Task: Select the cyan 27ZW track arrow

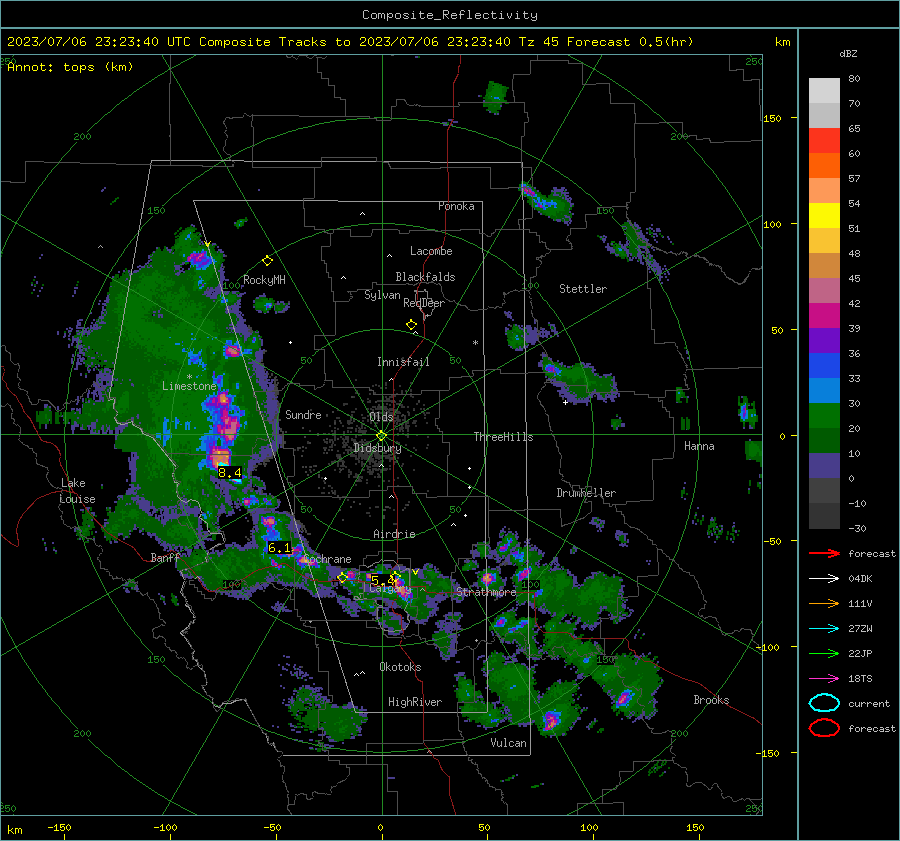Action: (824, 629)
